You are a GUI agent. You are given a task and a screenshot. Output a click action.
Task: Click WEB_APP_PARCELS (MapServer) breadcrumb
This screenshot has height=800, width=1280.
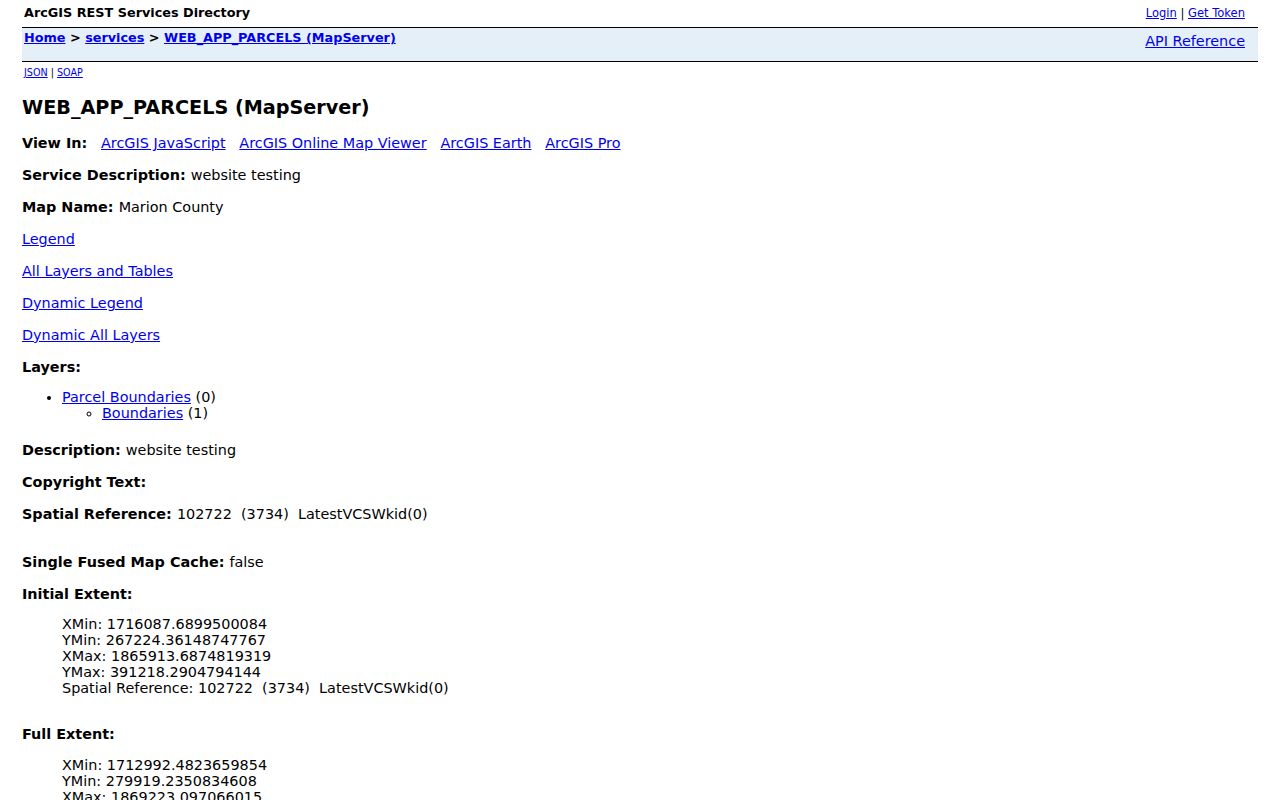280,38
